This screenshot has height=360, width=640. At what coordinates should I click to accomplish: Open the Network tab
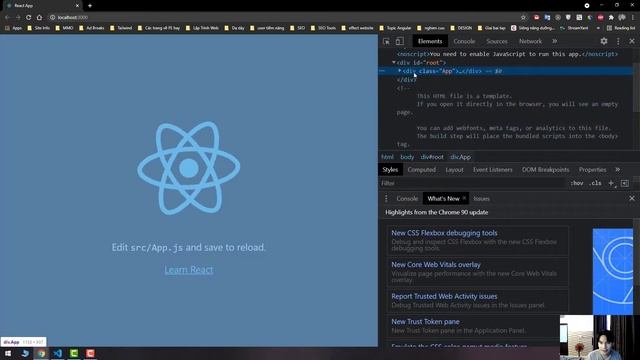point(530,41)
